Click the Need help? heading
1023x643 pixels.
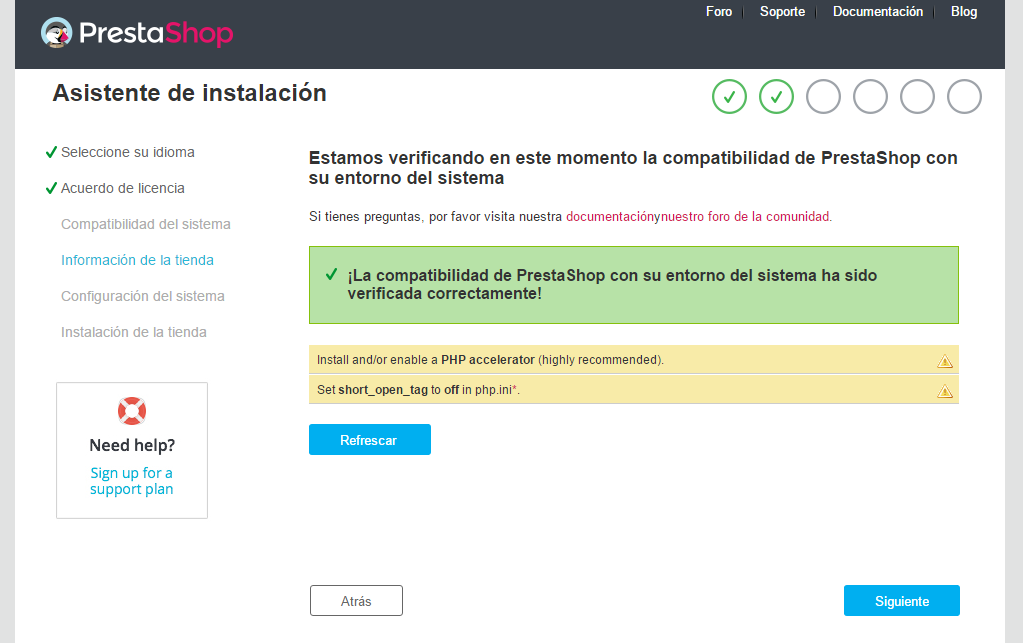click(x=132, y=445)
